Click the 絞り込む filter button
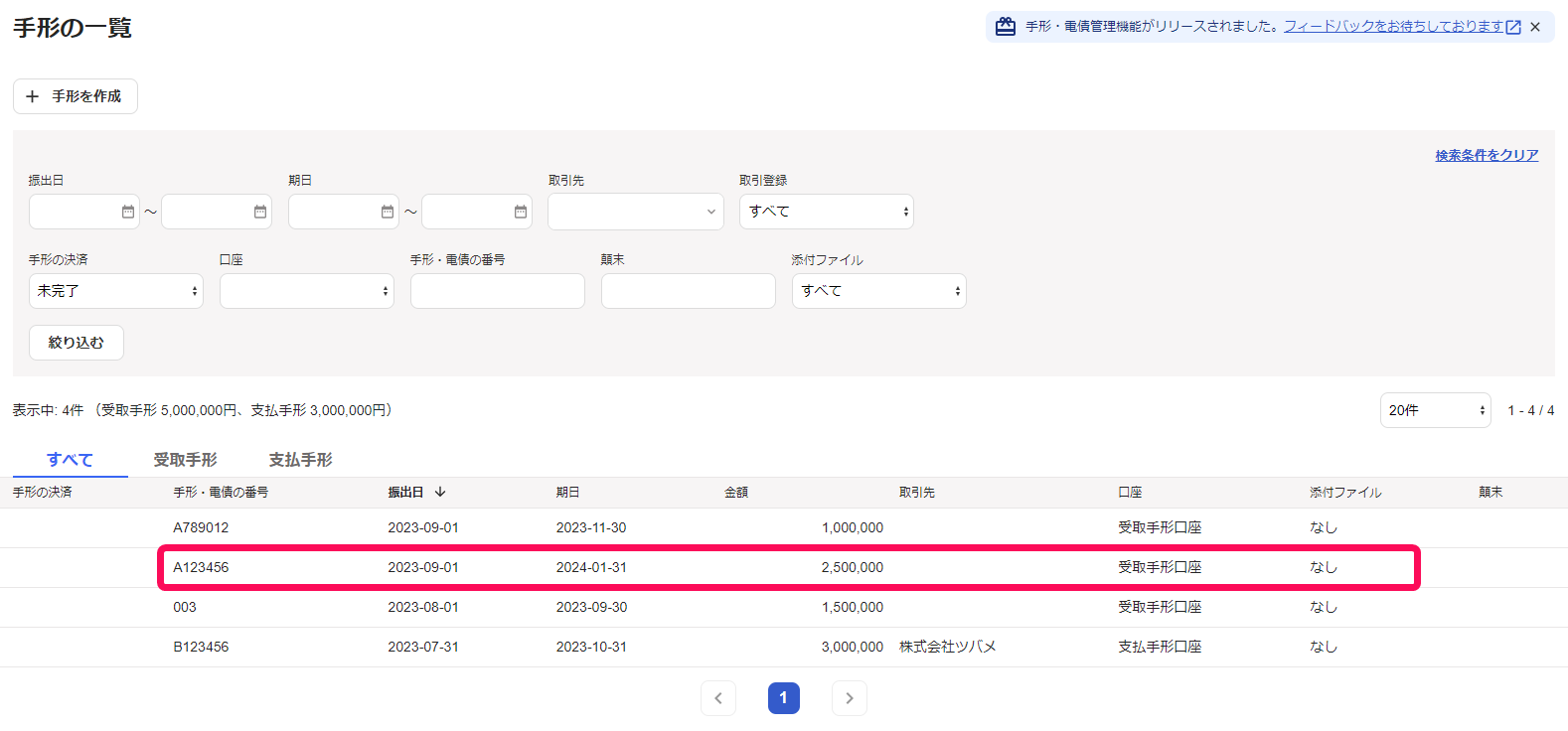The image size is (1568, 731). [77, 343]
